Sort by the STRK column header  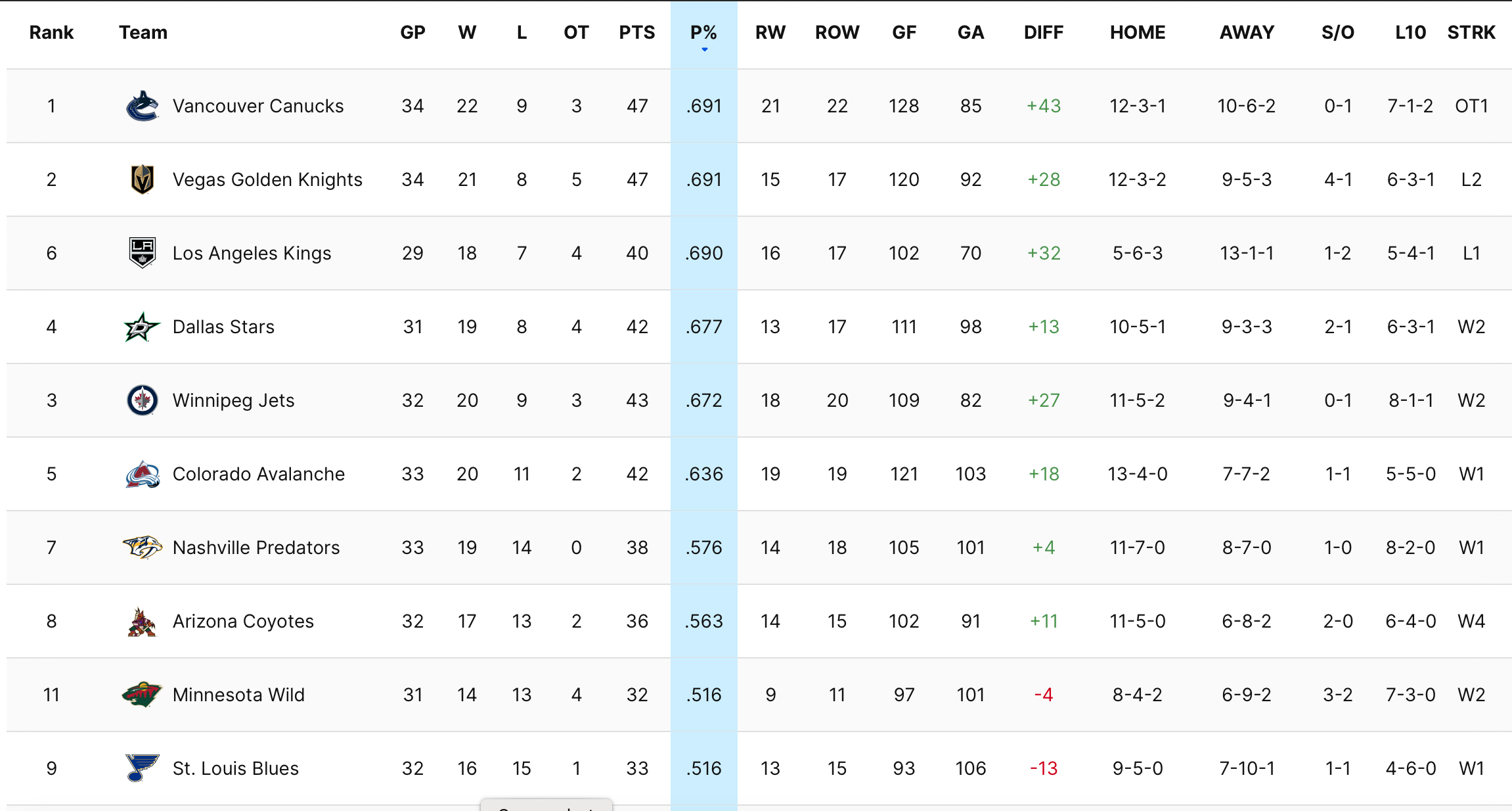(x=1471, y=33)
